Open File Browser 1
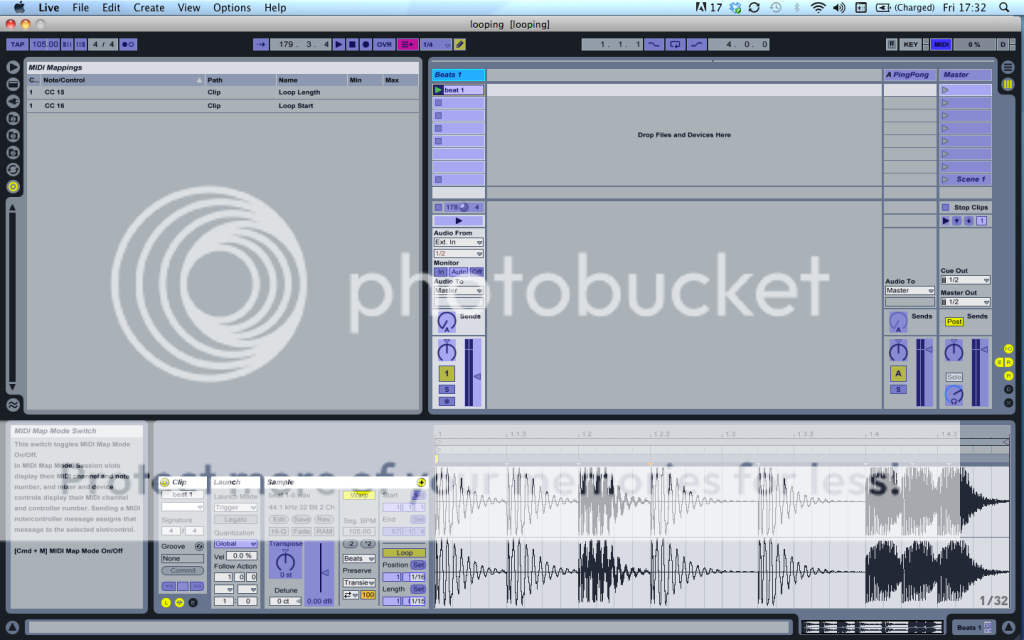The image size is (1024, 640). click(x=12, y=118)
